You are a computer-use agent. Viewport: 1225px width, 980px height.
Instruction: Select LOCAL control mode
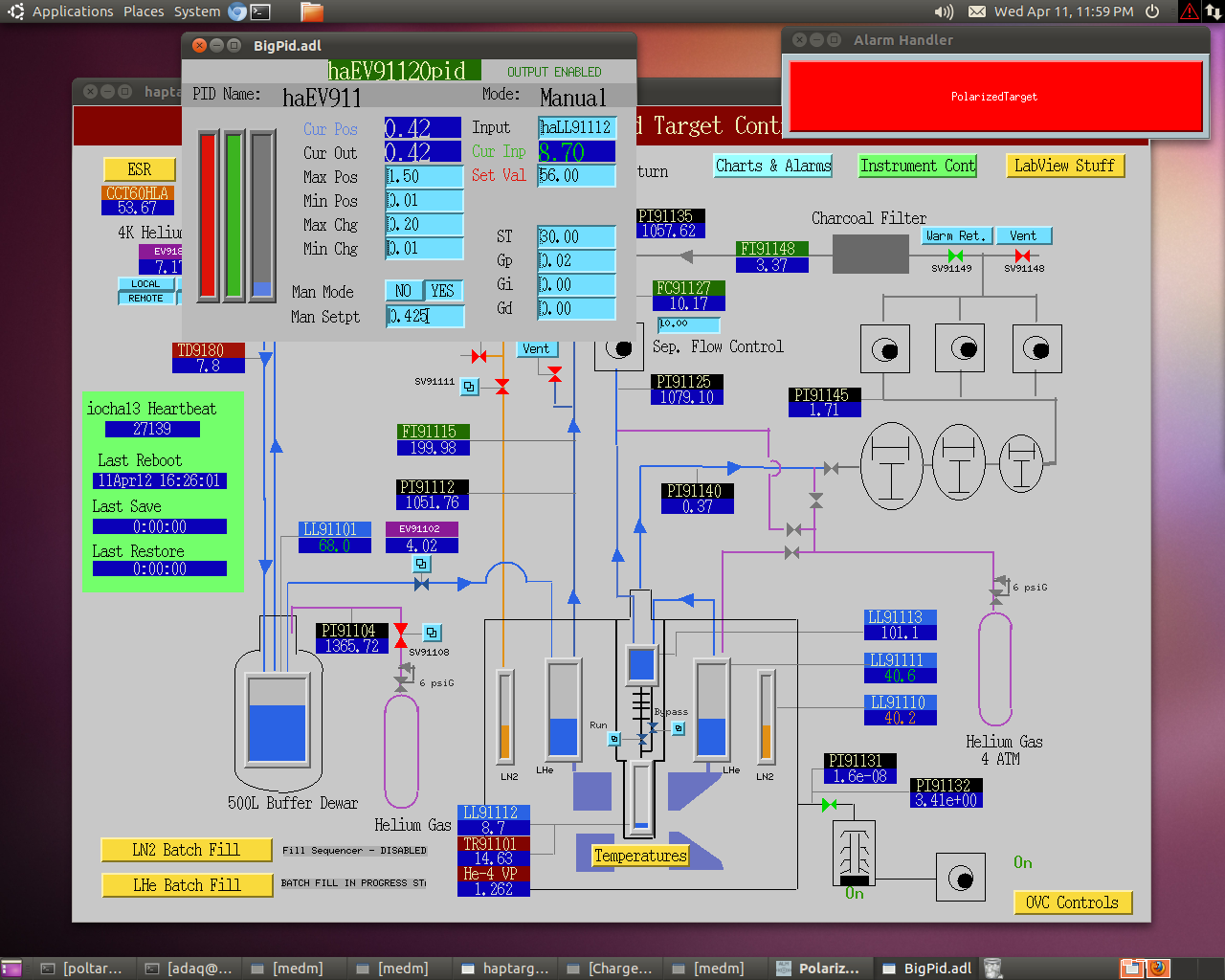146,283
